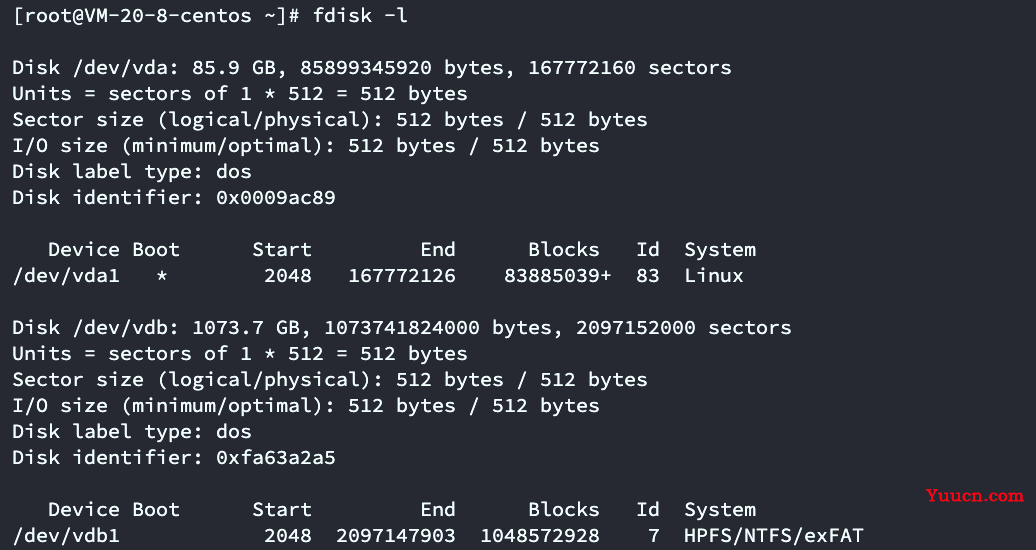Click the vdb1 end sector 2097147903
This screenshot has width=1036, height=550.
[396, 535]
